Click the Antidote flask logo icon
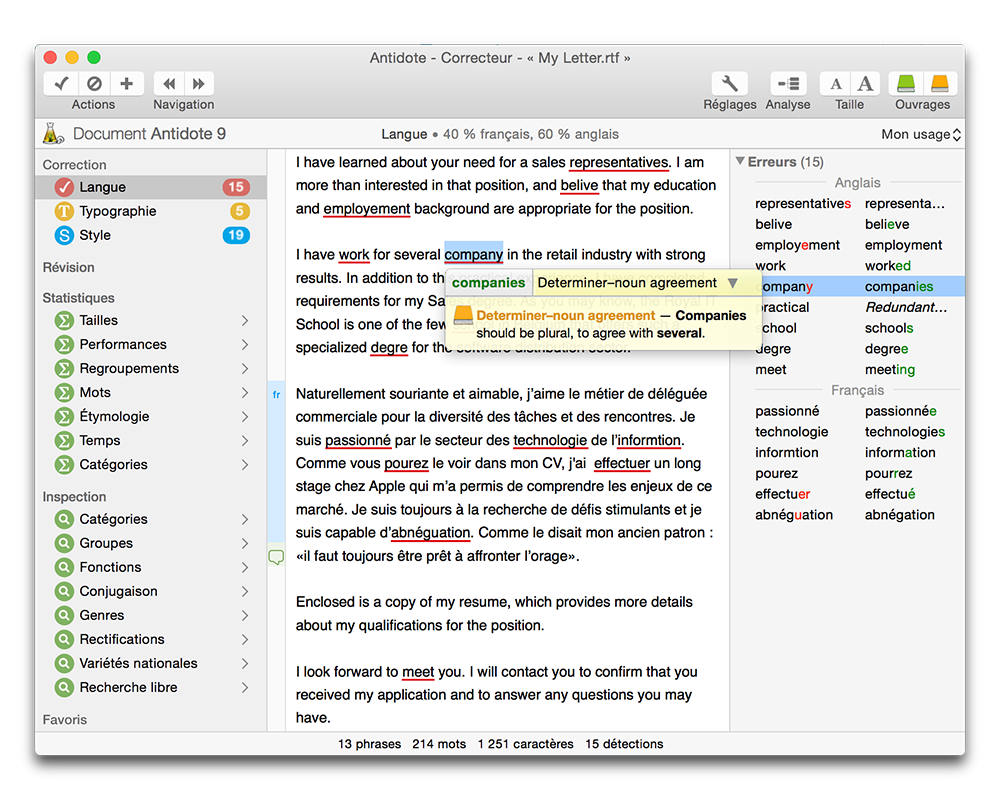This screenshot has width=1000, height=799. 53,133
